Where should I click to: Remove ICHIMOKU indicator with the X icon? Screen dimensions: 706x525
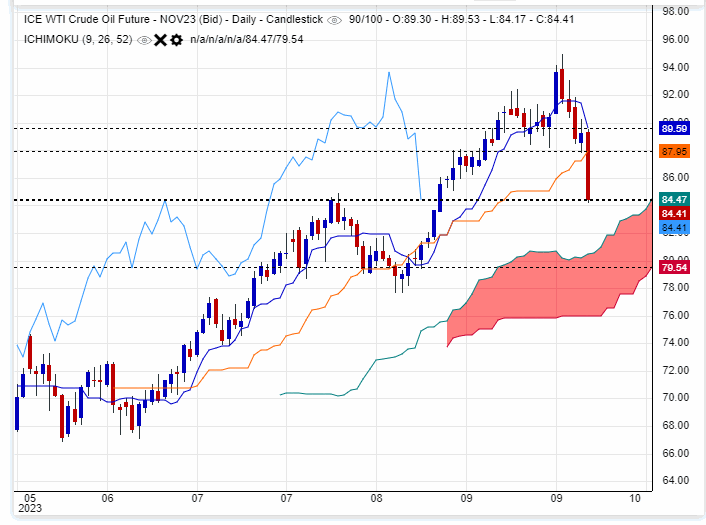160,40
